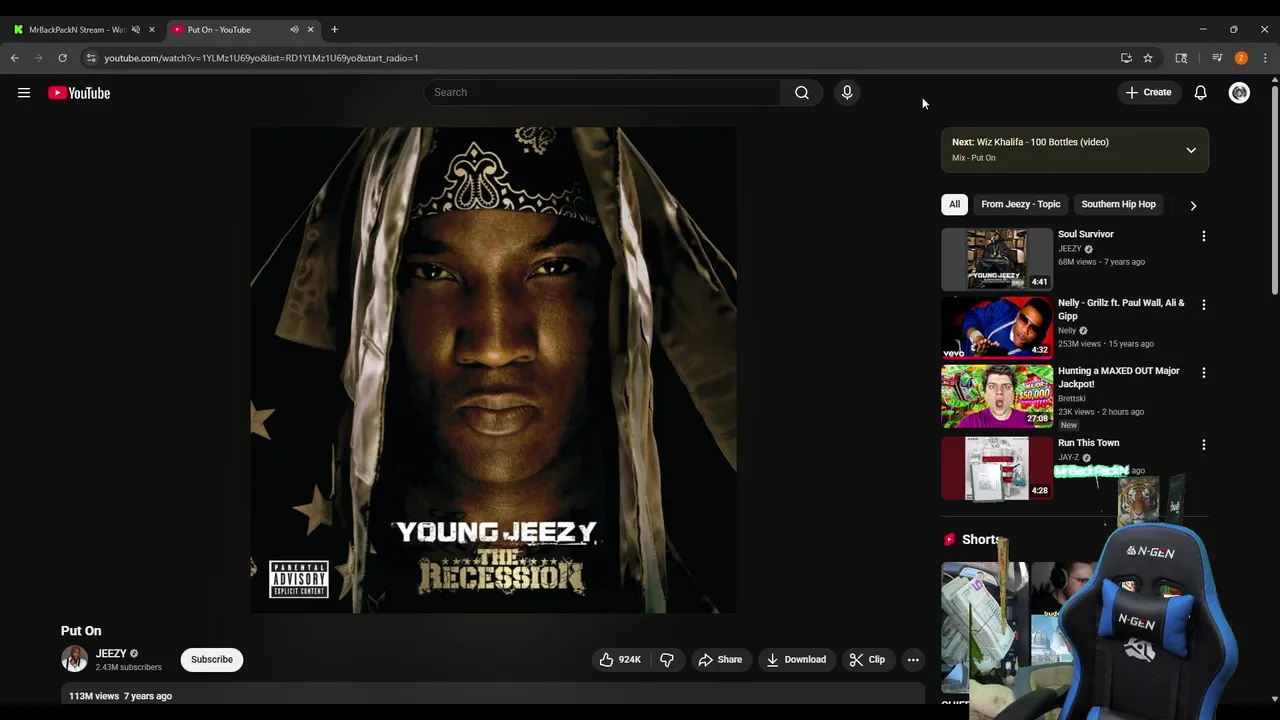This screenshot has height=720, width=1280.
Task: Like the video with thumbs up
Action: click(x=620, y=660)
